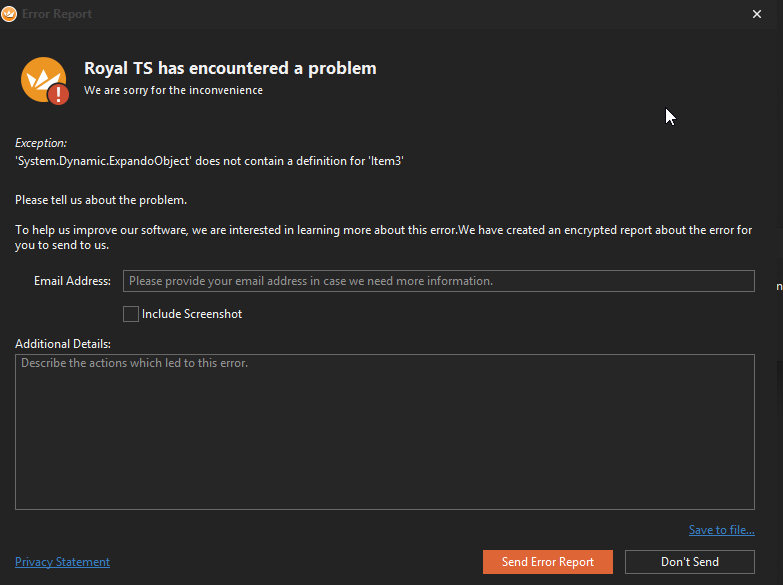The height and width of the screenshot is (585, 783).
Task: Select the ExpandoObject exception message text
Action: (x=209, y=161)
